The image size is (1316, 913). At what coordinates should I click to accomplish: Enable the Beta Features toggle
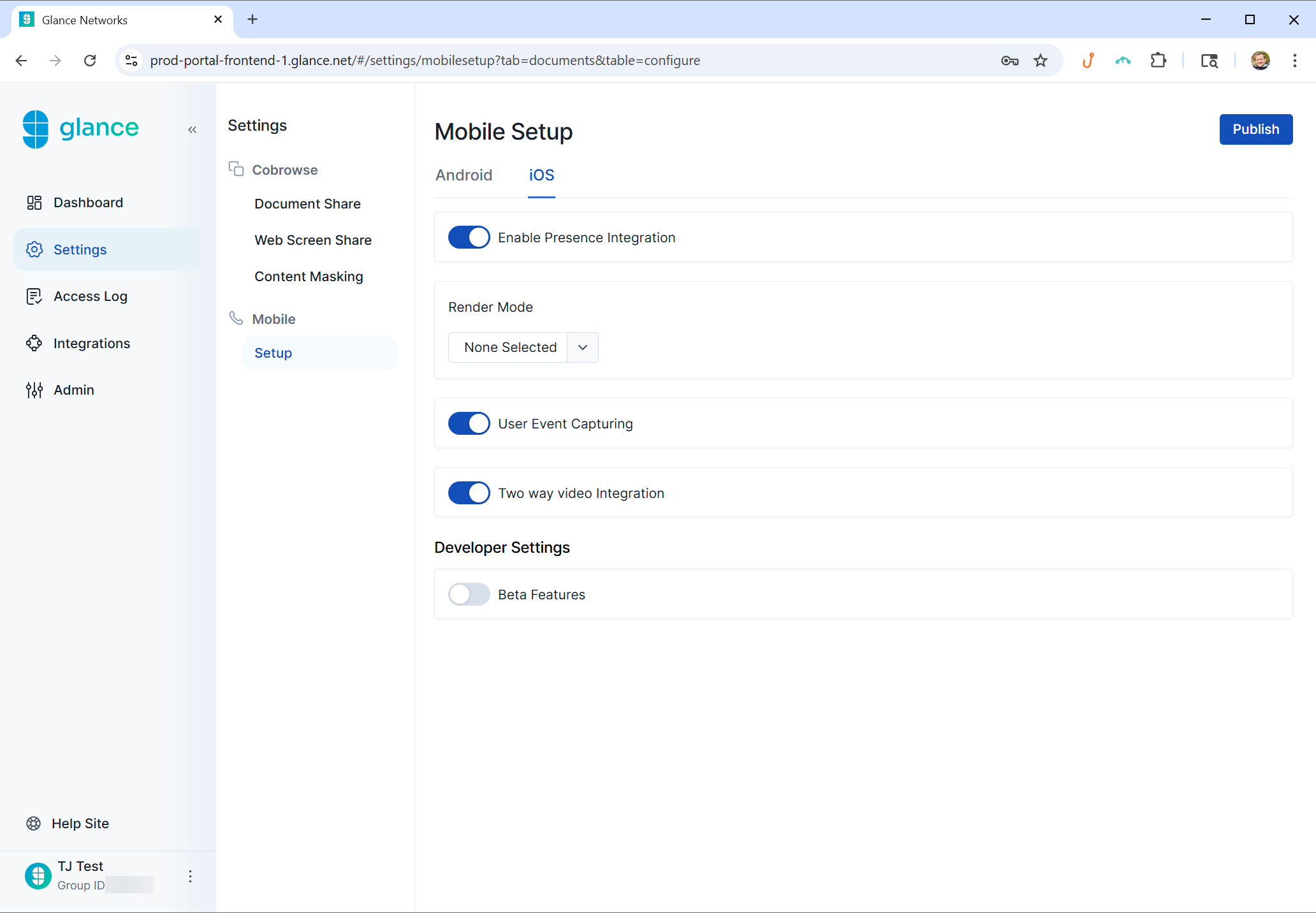tap(469, 594)
